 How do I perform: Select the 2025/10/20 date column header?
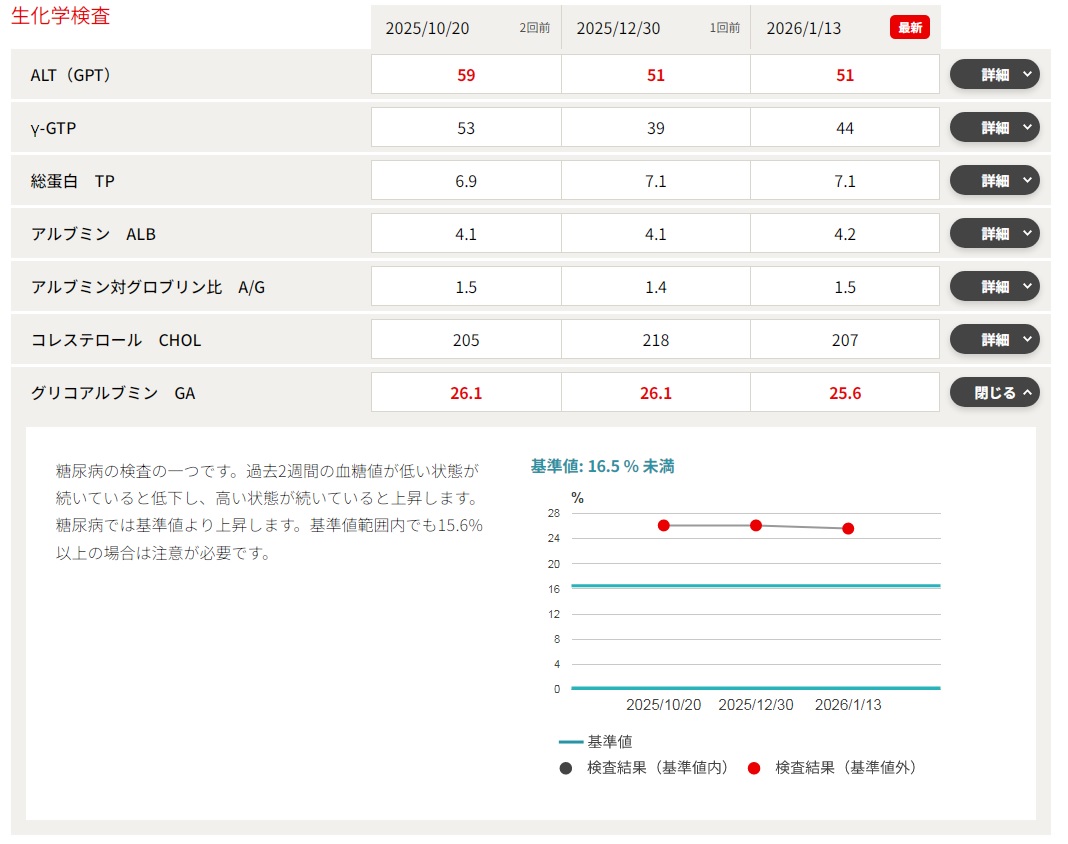click(x=427, y=28)
